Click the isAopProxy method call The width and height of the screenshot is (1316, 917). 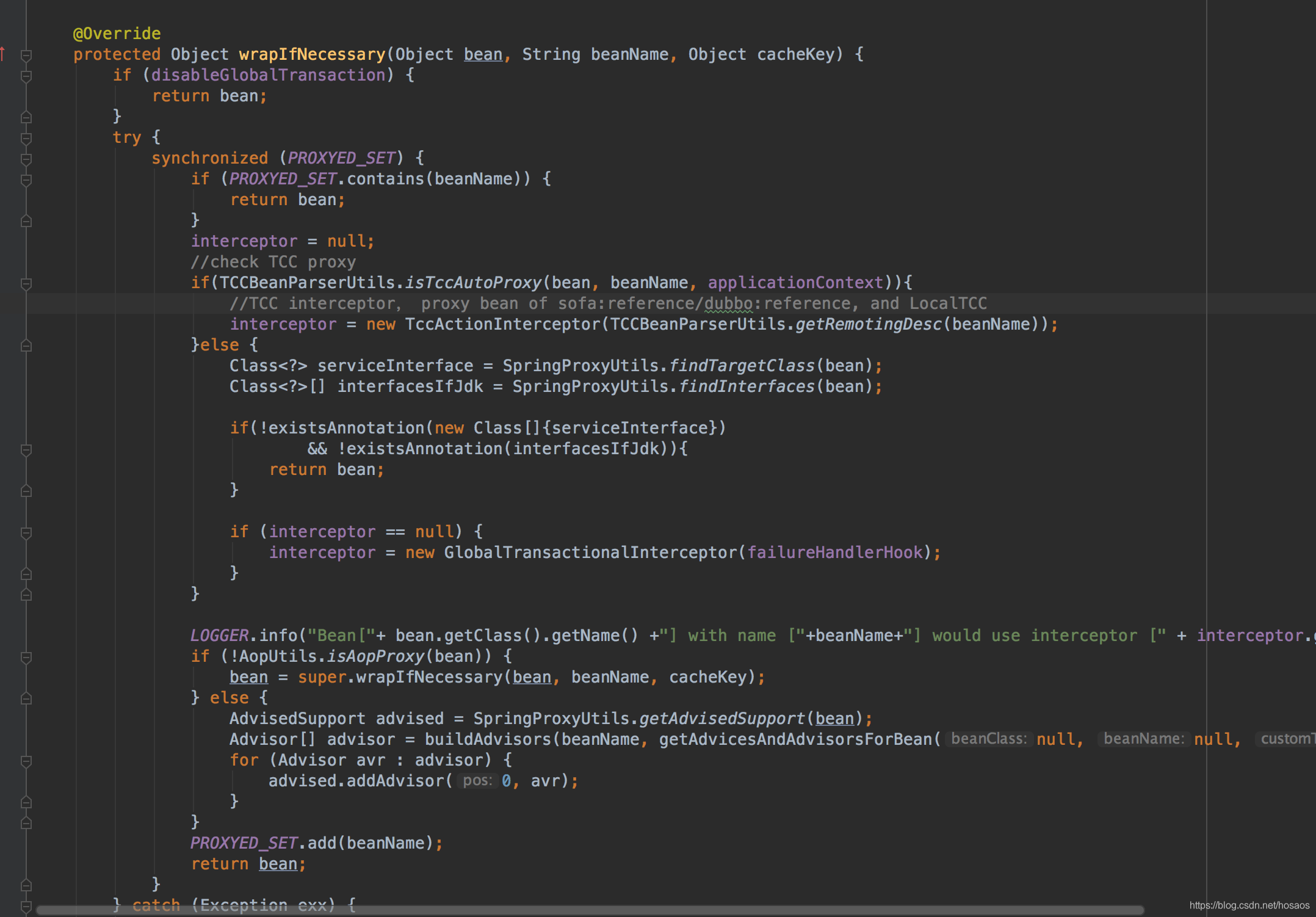375,656
